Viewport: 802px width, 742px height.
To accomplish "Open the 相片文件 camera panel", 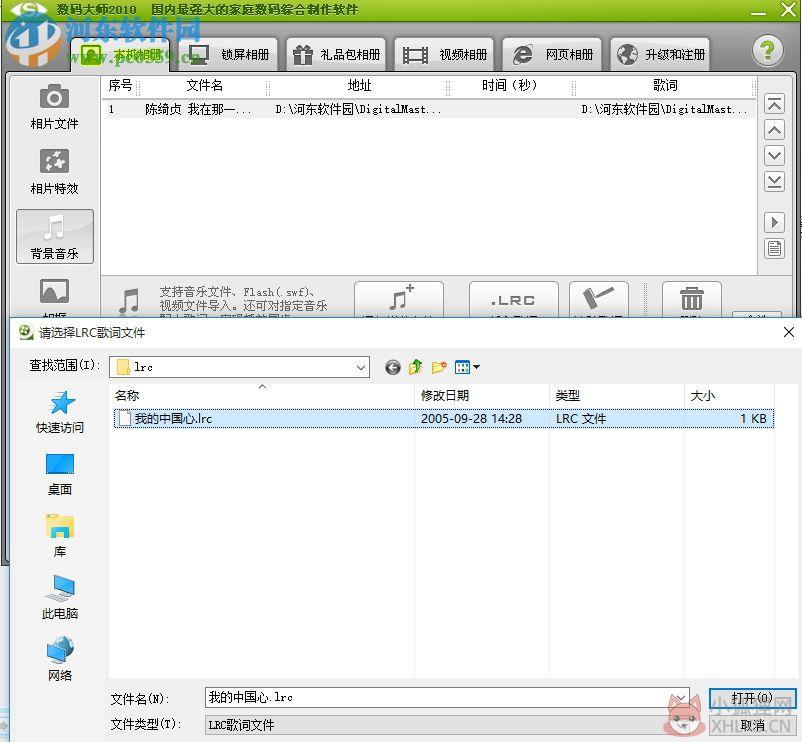I will click(x=54, y=106).
